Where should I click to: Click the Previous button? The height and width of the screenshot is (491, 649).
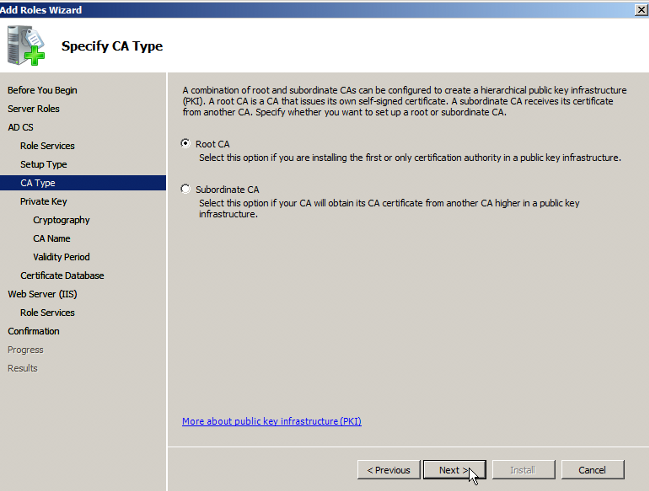(x=388, y=470)
